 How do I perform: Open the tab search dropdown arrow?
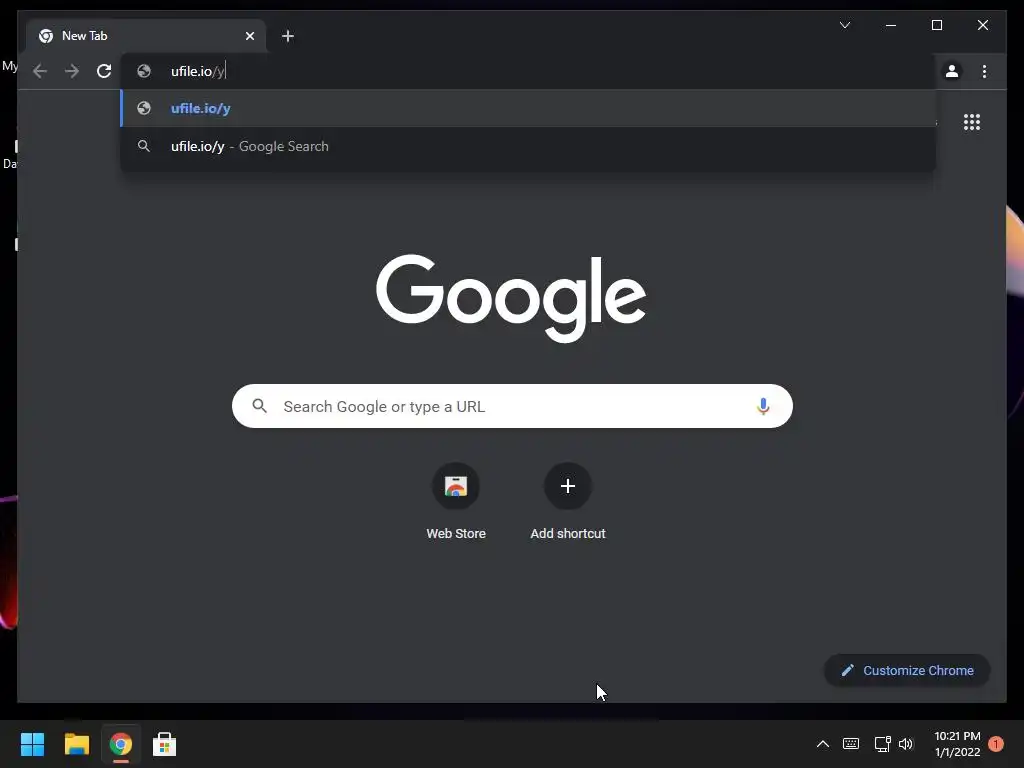coord(844,25)
